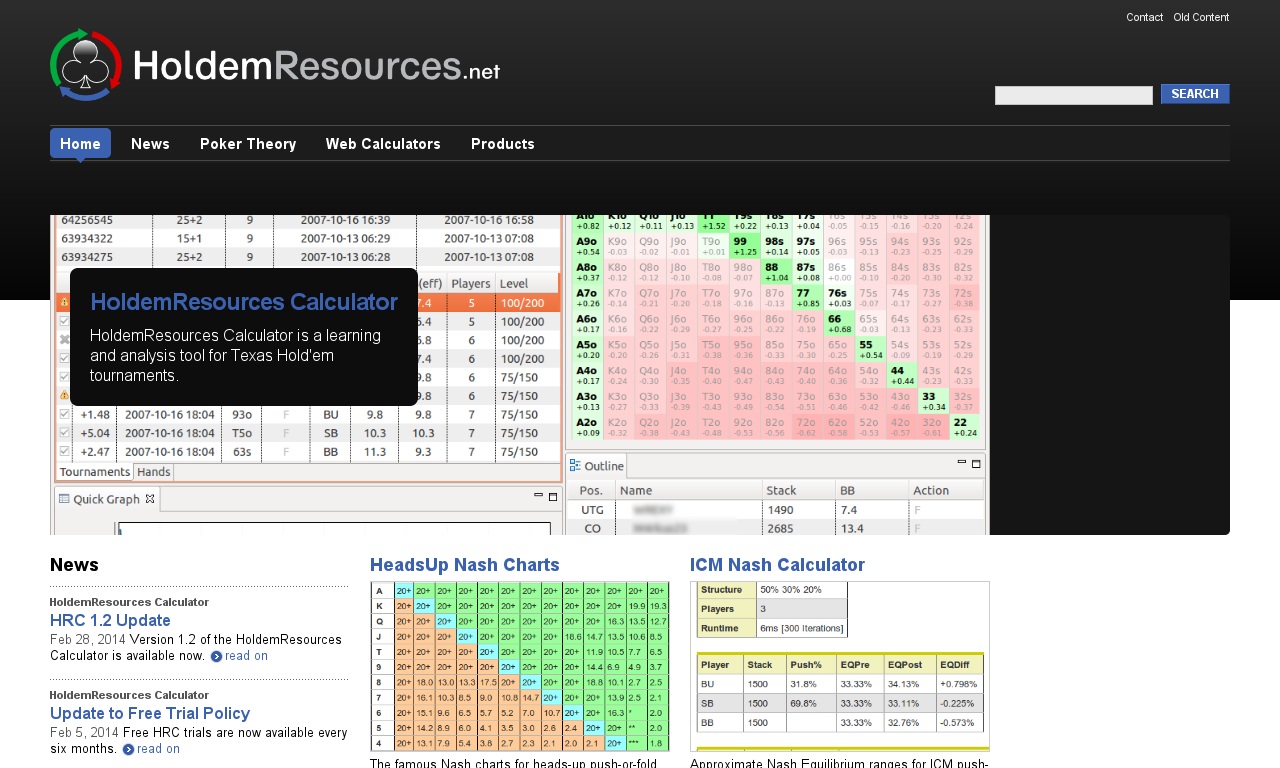
Task: Click the HeadsUp Nash Charts thumbnail
Action: pyautogui.click(x=520, y=666)
